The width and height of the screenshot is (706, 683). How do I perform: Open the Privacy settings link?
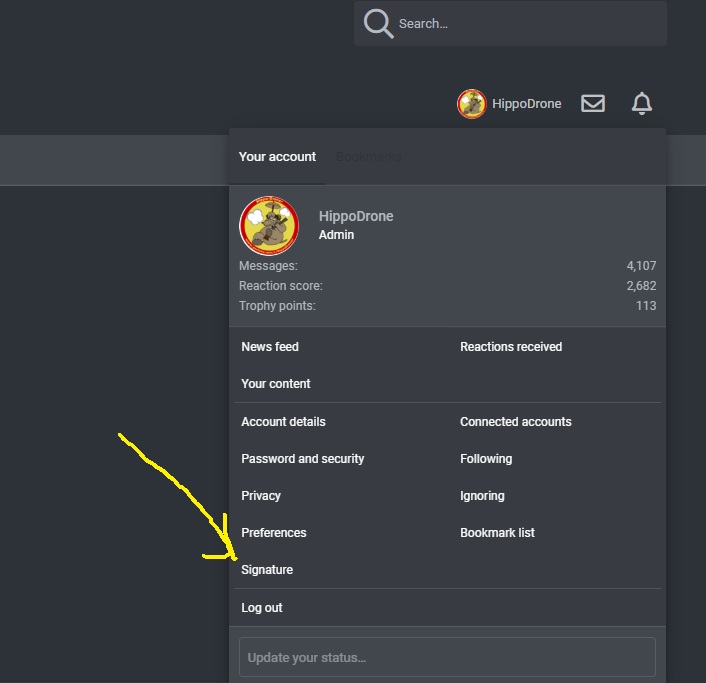tap(261, 495)
